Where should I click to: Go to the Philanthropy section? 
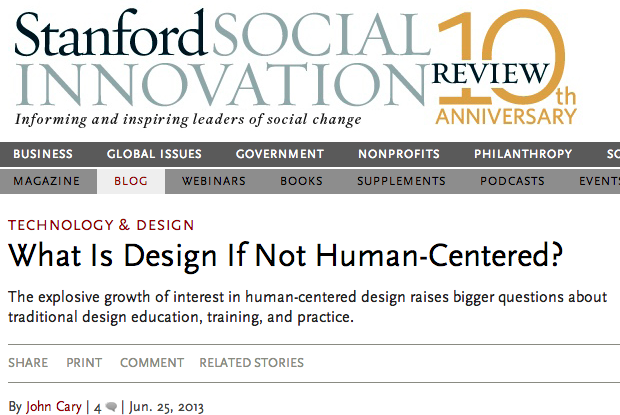pos(523,154)
